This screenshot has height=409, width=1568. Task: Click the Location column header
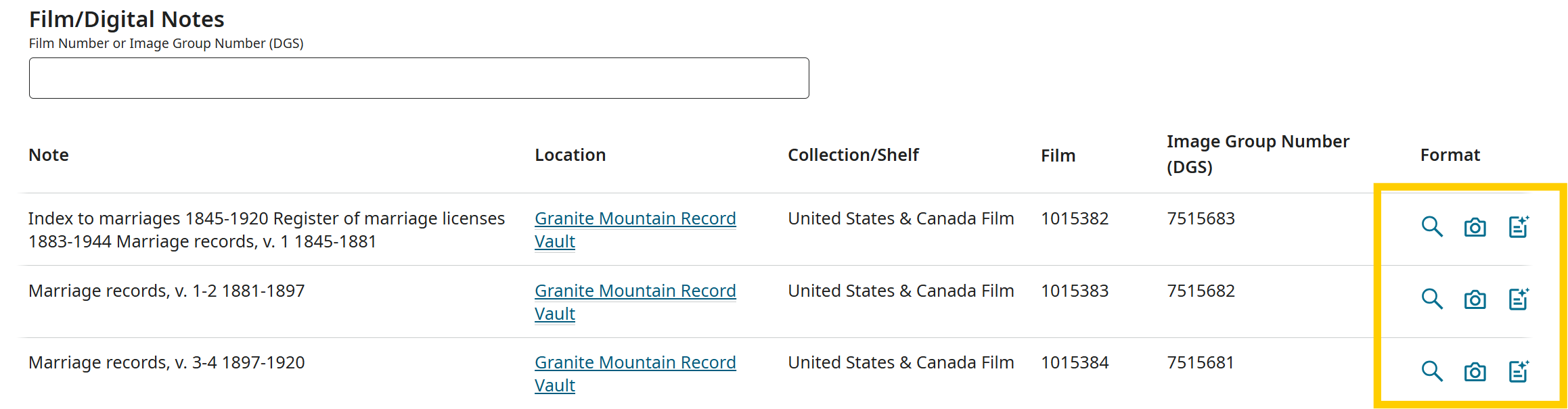pyautogui.click(x=570, y=155)
